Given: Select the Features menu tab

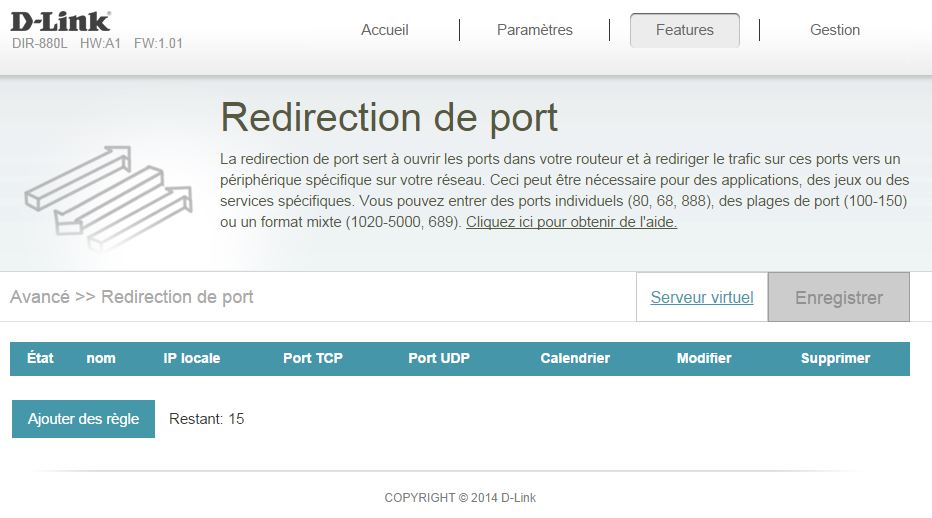Looking at the screenshot, I should click(x=685, y=30).
